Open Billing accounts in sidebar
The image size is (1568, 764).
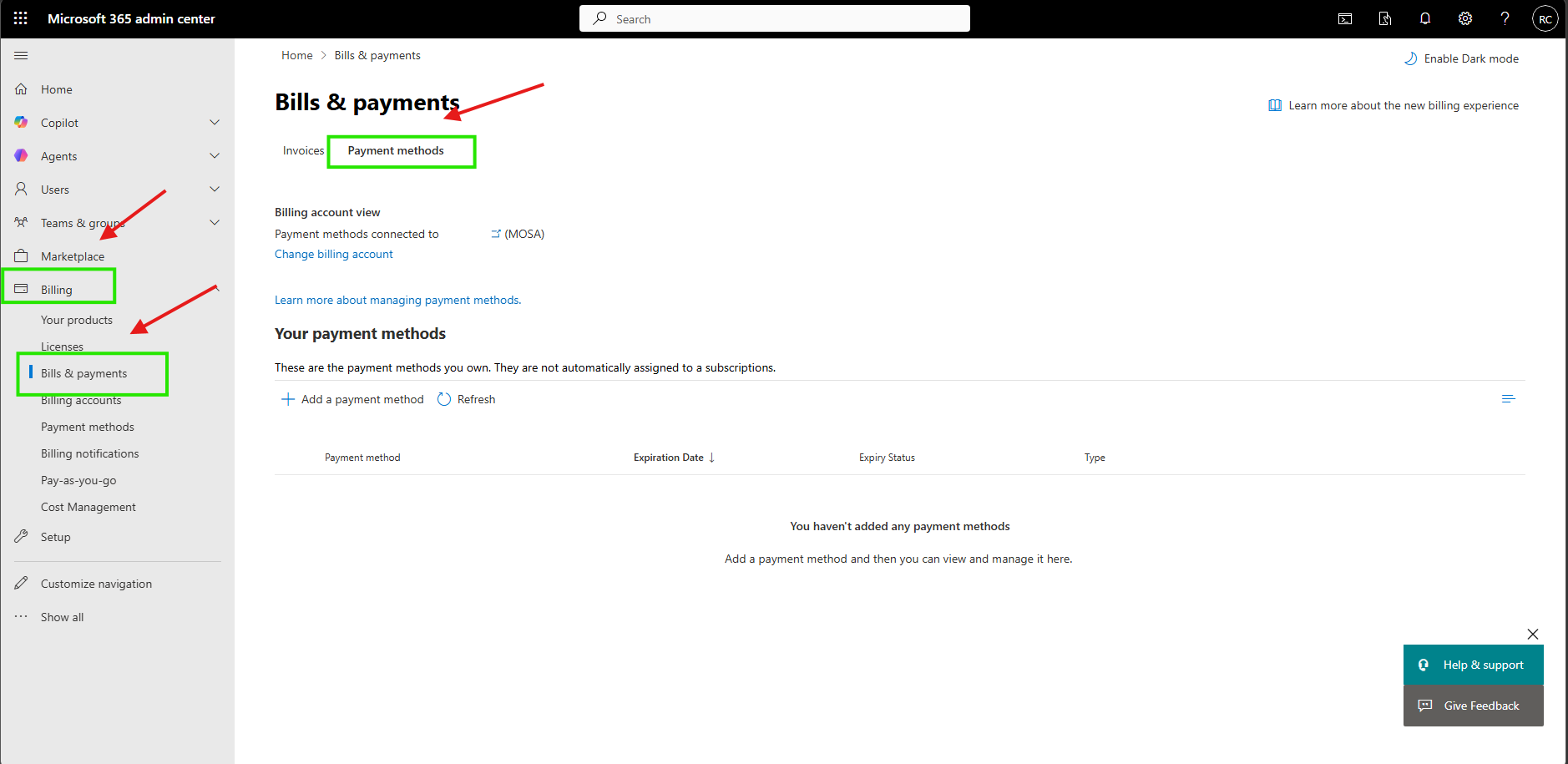point(81,400)
